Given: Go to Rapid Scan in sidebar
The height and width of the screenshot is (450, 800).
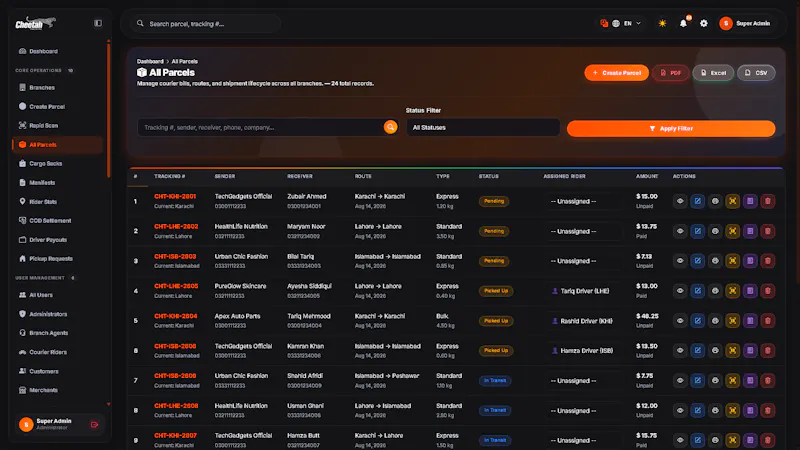Looking at the screenshot, I should pyautogui.click(x=58, y=126).
